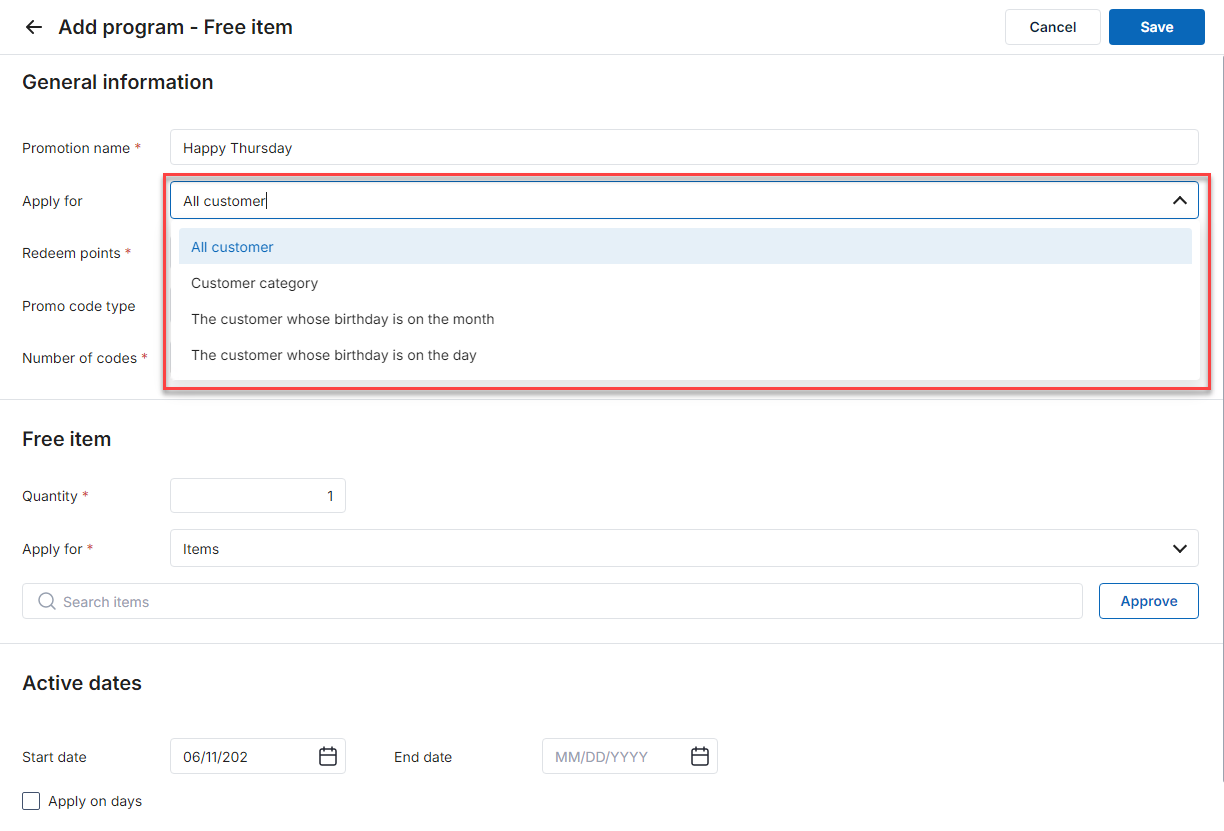Open the Apply for Items combo box

(x=684, y=549)
